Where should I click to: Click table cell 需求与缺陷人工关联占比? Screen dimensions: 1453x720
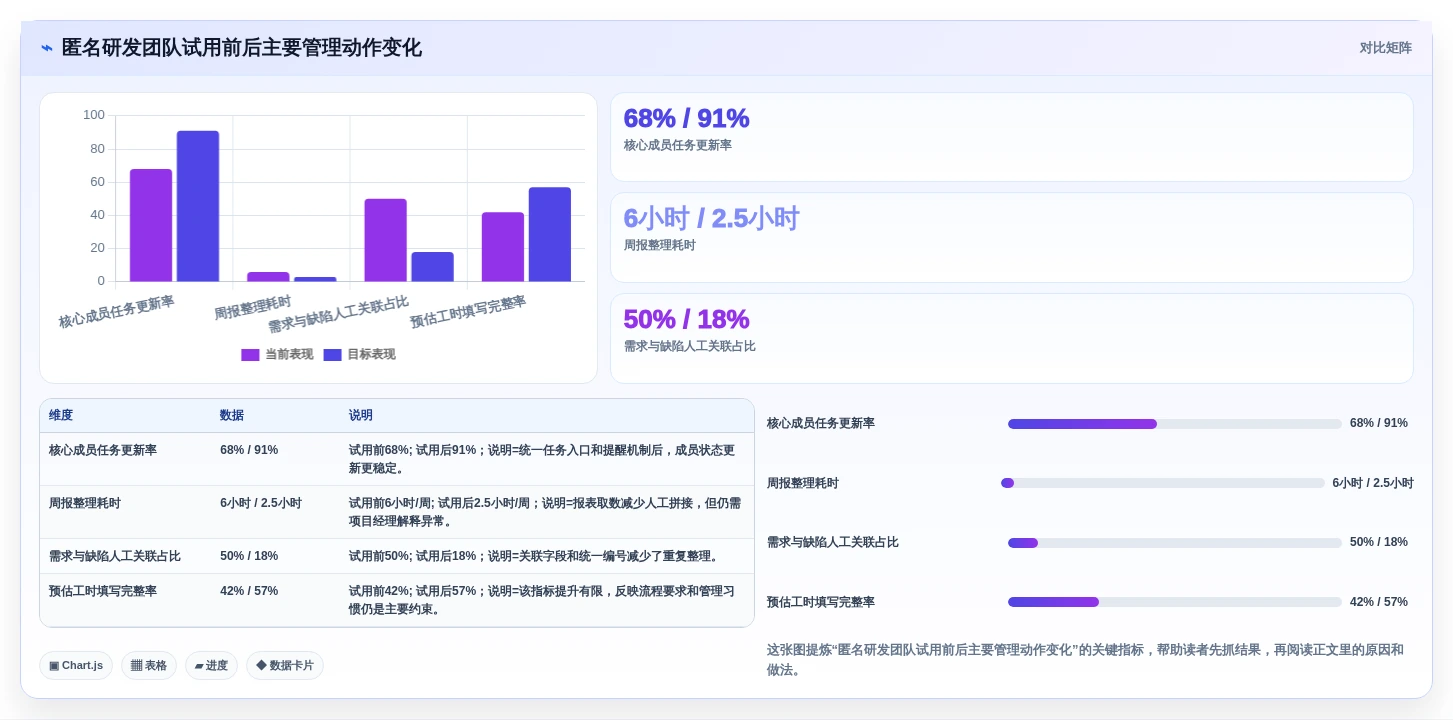click(115, 556)
